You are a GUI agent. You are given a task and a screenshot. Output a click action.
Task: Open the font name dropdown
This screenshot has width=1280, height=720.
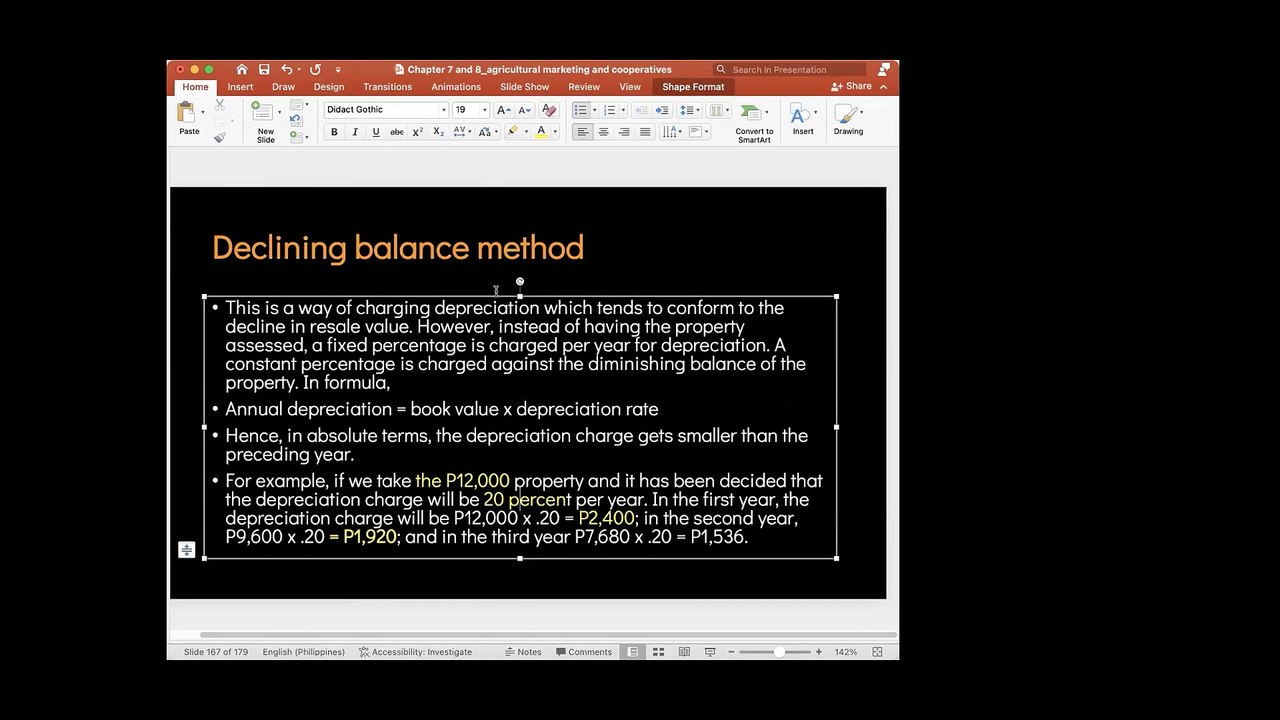443,110
